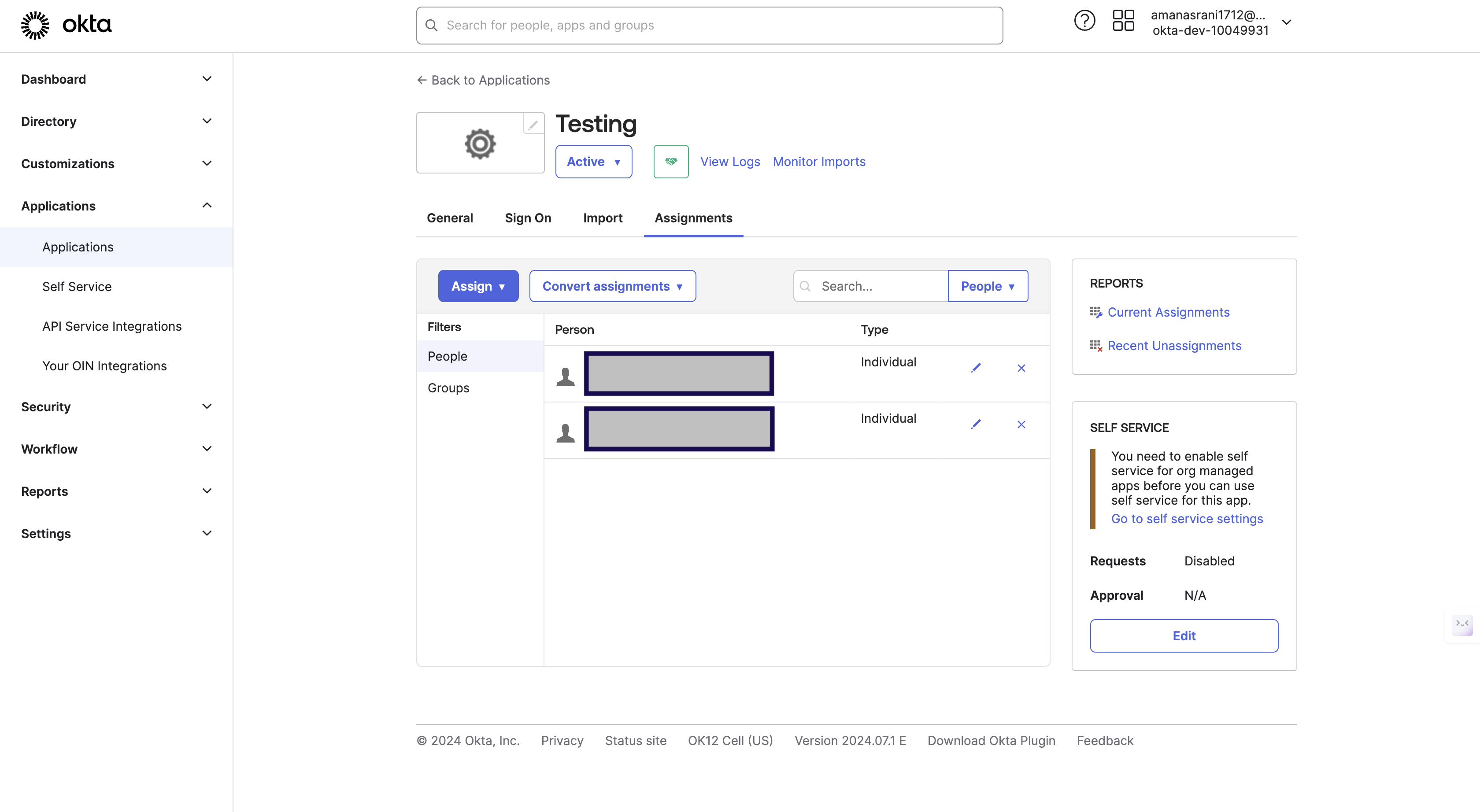
Task: Open the Assign dropdown menu
Action: point(477,286)
